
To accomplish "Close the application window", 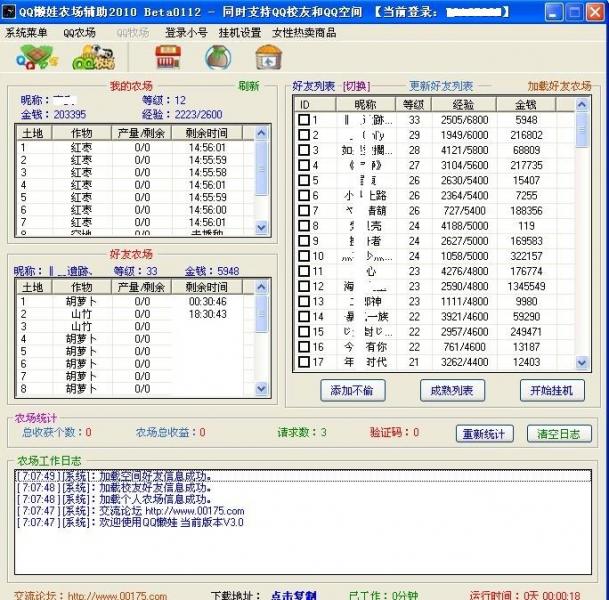I will (595, 12).
